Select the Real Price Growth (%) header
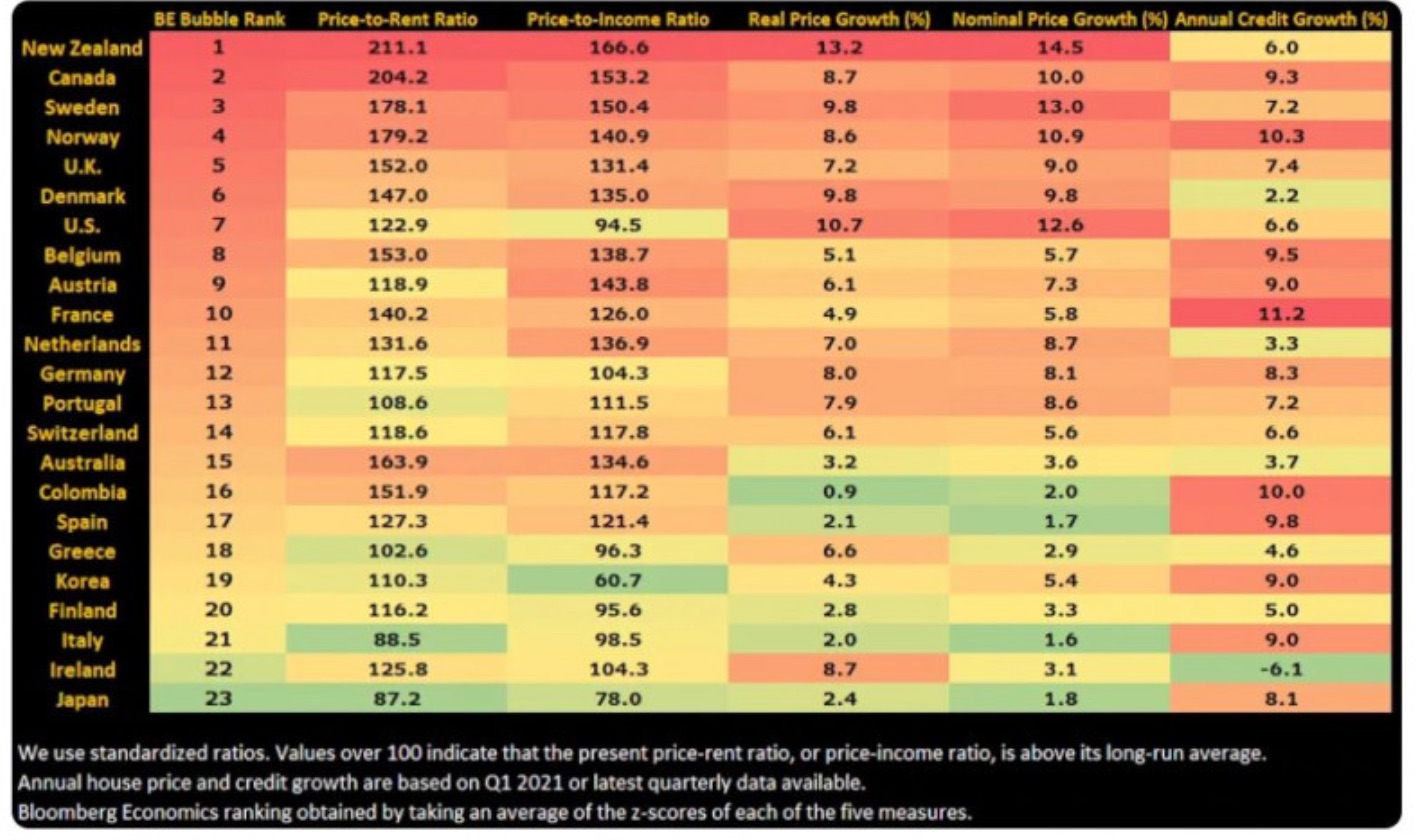This screenshot has height=840, width=1416. coord(839,20)
